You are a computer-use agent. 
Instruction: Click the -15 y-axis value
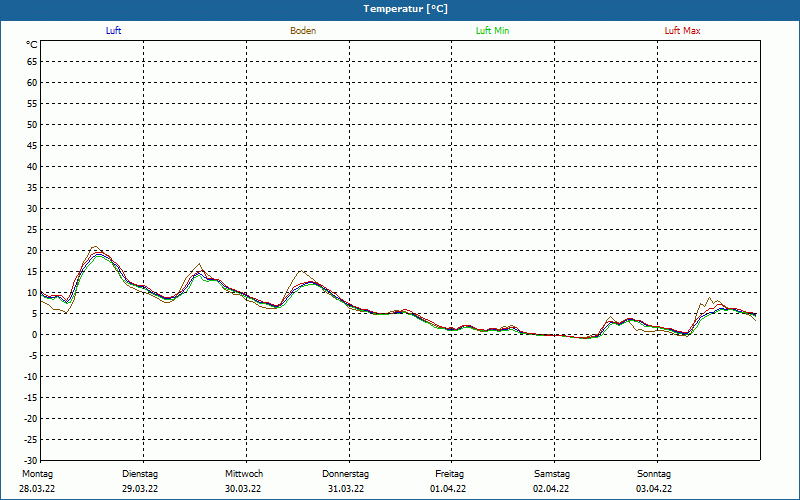point(31,397)
